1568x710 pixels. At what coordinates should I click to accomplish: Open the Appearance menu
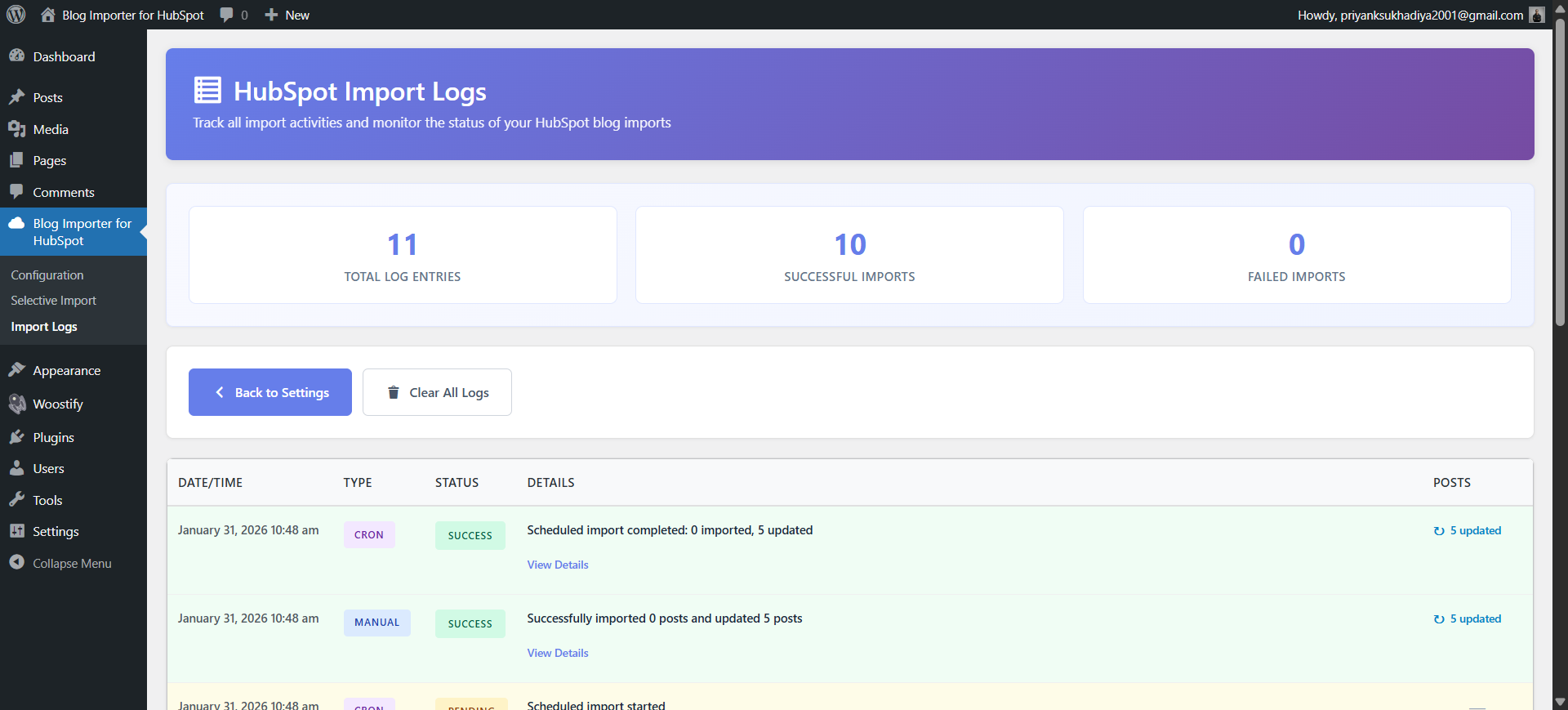click(x=66, y=370)
